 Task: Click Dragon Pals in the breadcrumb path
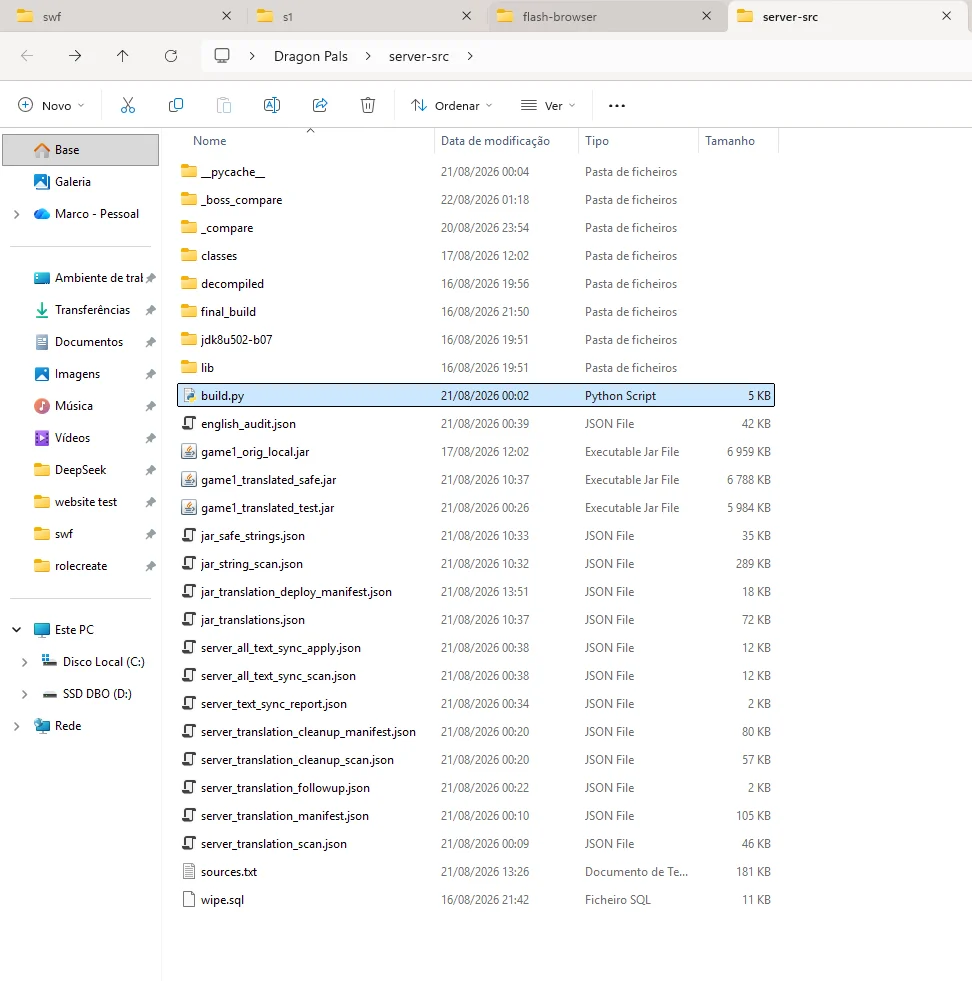click(311, 56)
